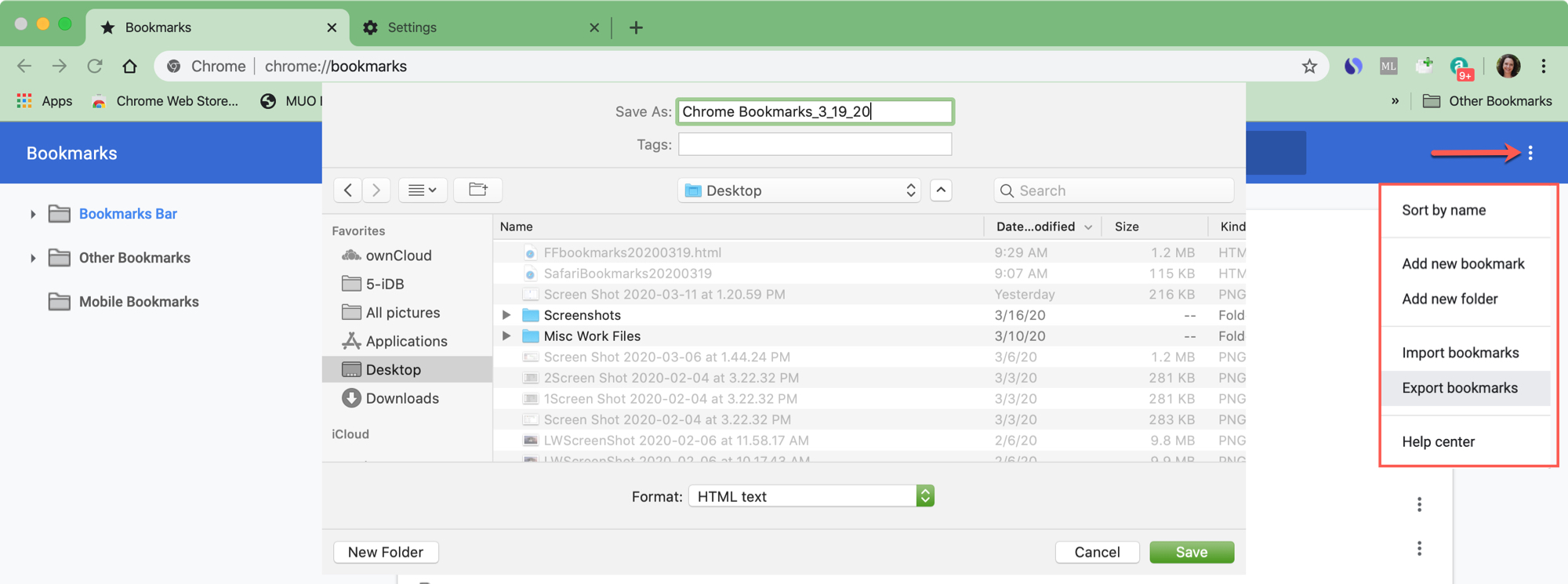Select the Mobile Bookmarks folder
The width and height of the screenshot is (1568, 584).
point(124,302)
